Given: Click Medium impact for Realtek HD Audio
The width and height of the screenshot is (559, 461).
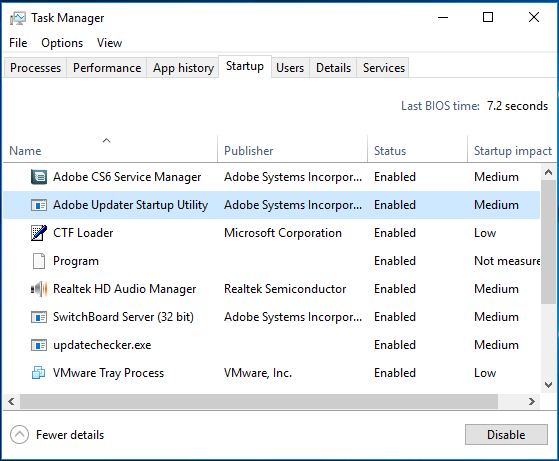Looking at the screenshot, I should [x=496, y=289].
